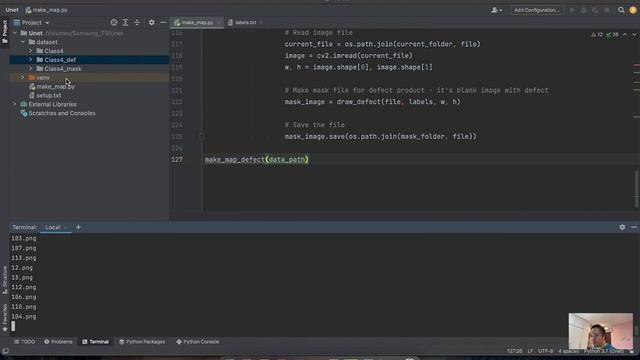Viewport: 640px width, 360px height.
Task: Click the red error stripe mark
Action: coord(636,65)
